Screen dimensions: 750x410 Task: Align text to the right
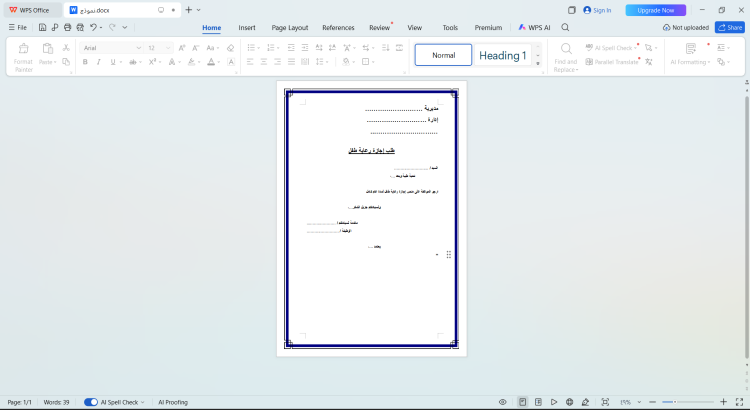coord(277,62)
